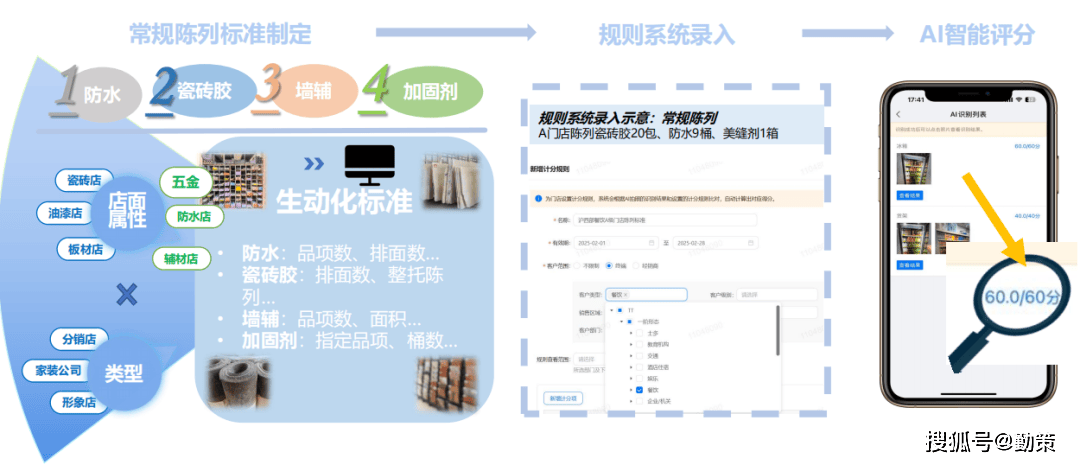Click the double chevron arrows beside monitor

click(314, 163)
